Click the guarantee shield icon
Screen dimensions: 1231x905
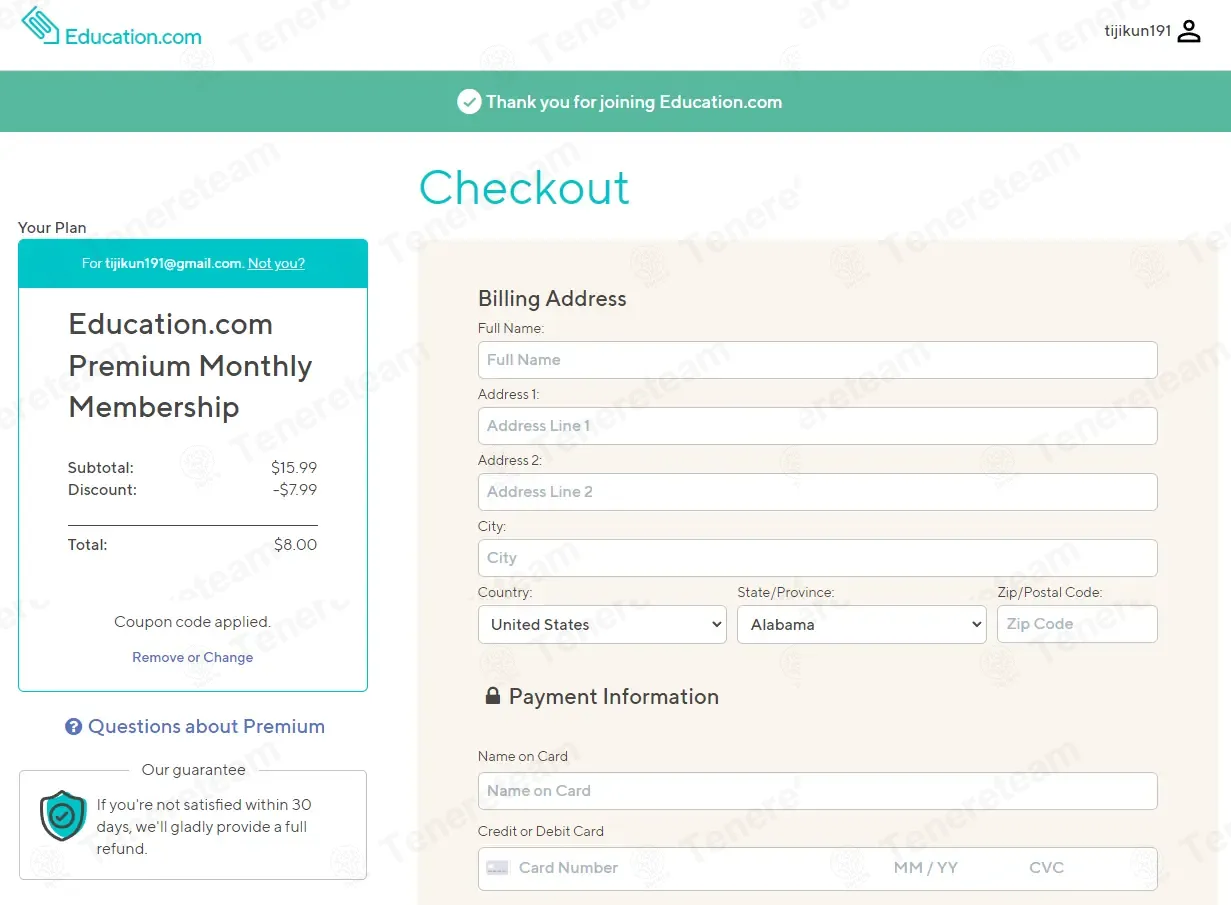click(x=63, y=816)
